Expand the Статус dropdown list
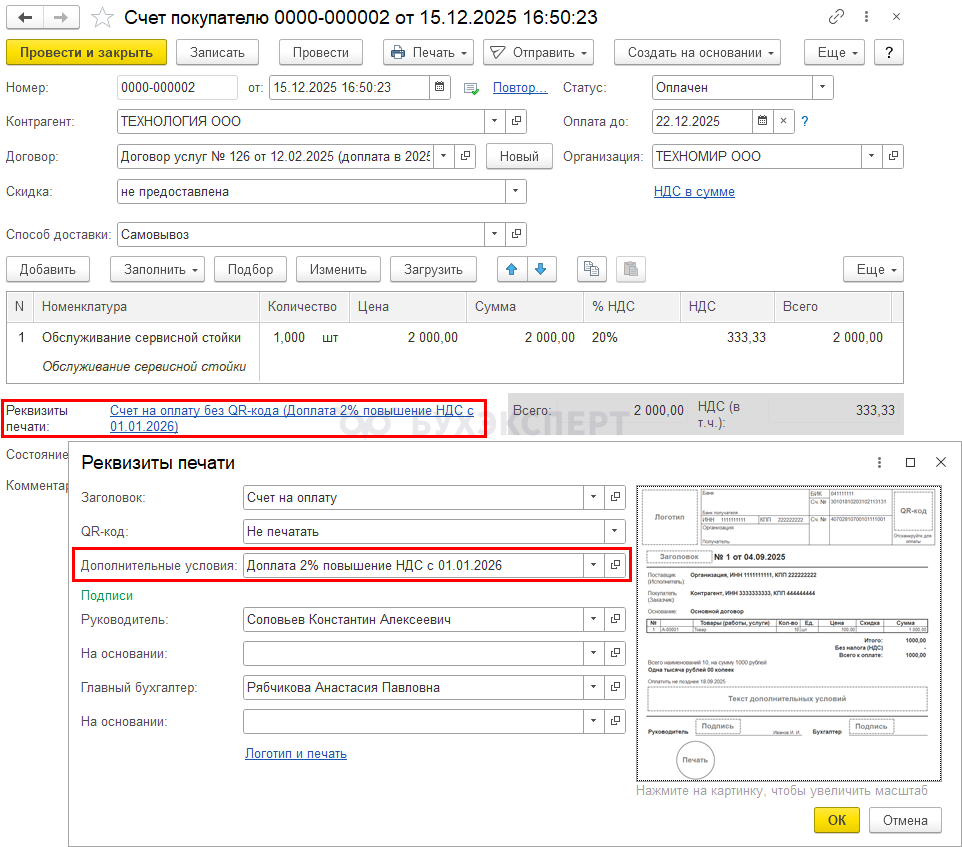Image resolution: width=962 pixels, height=847 pixels. [x=822, y=88]
